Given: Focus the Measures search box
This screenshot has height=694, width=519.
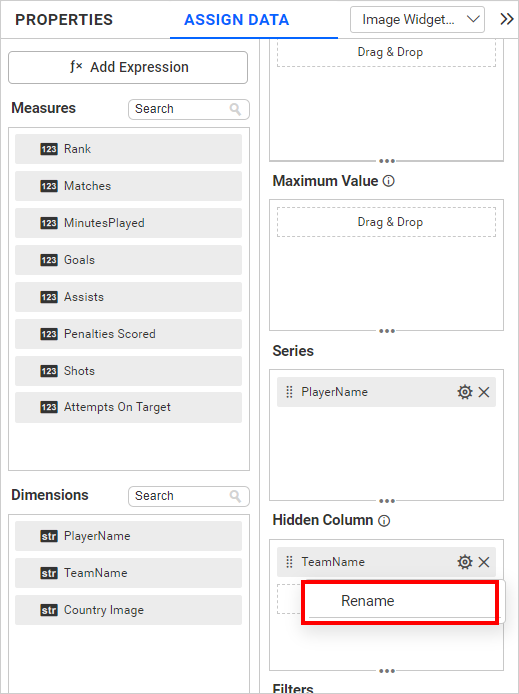Looking at the screenshot, I should pos(189,109).
